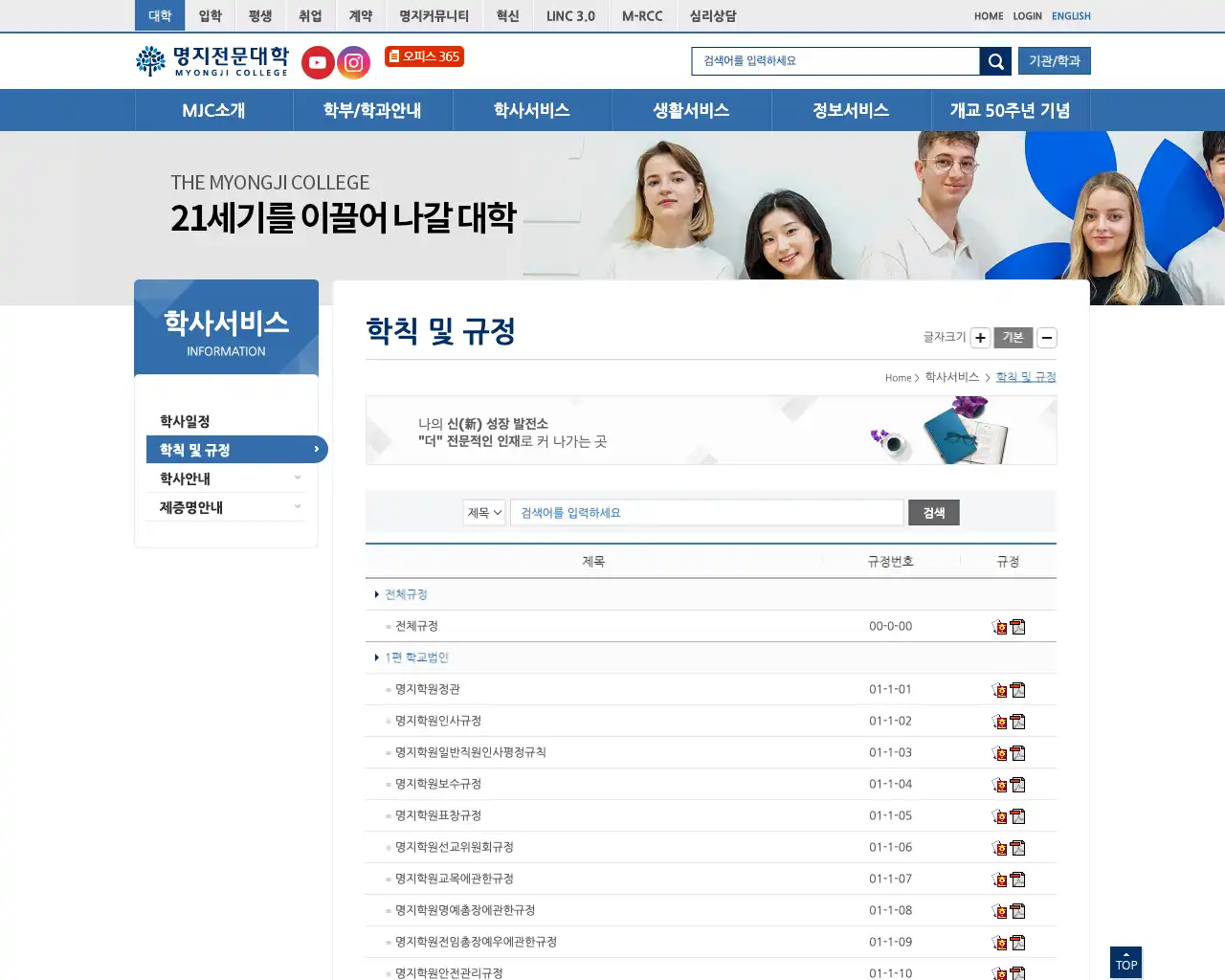
Task: Open the 명지학원안전관리규정 entry
Action: point(449,972)
